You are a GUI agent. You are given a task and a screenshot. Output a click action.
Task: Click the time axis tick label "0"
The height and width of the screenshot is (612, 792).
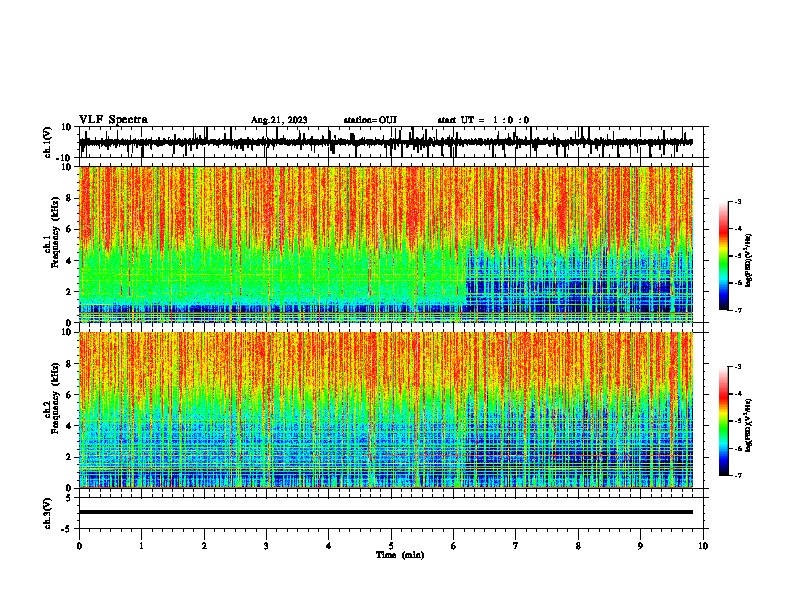pos(79,546)
